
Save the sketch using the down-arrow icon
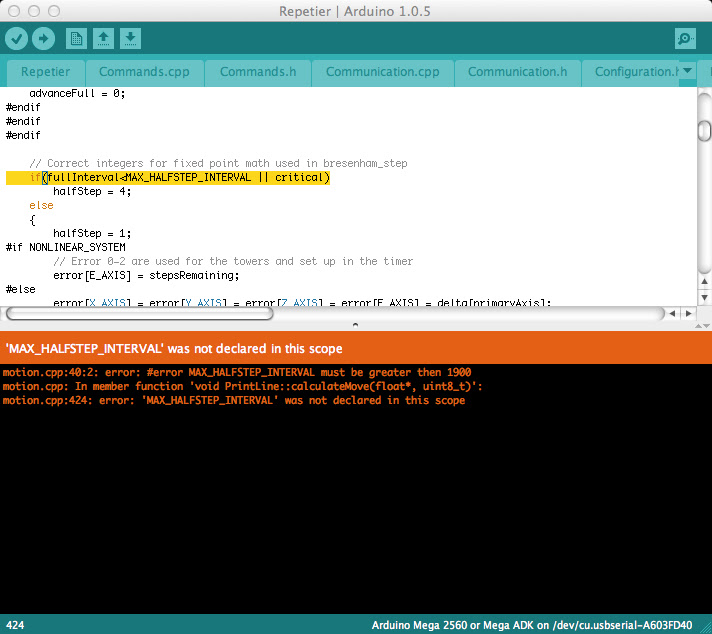tap(130, 39)
